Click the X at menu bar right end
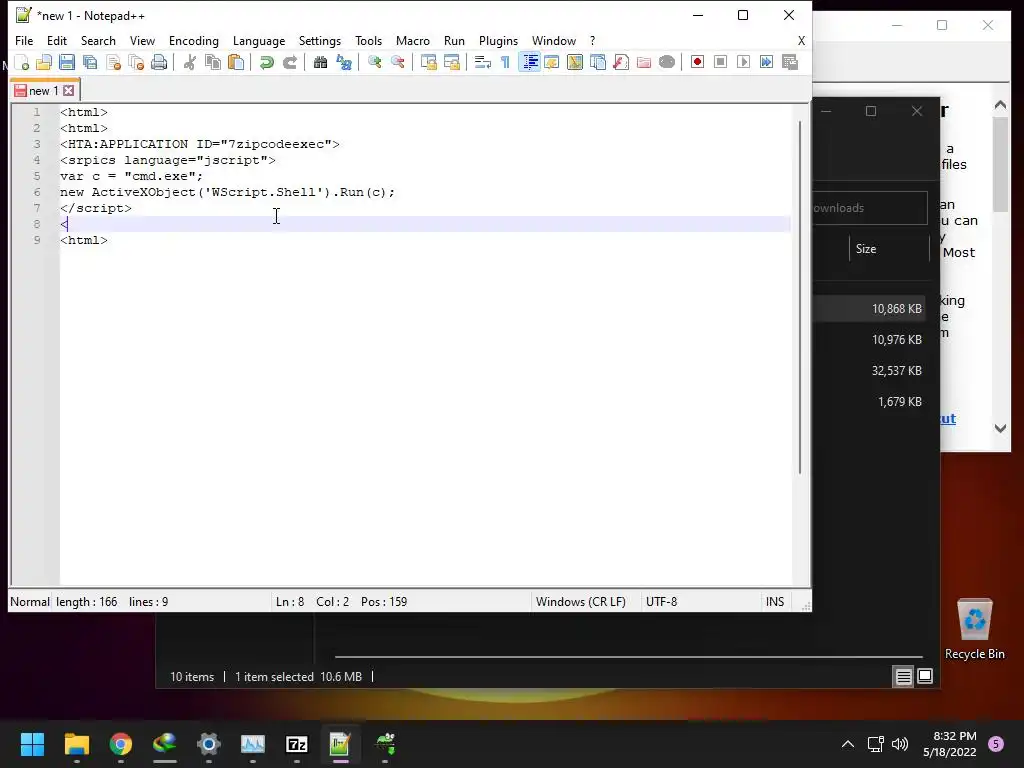 click(x=801, y=40)
